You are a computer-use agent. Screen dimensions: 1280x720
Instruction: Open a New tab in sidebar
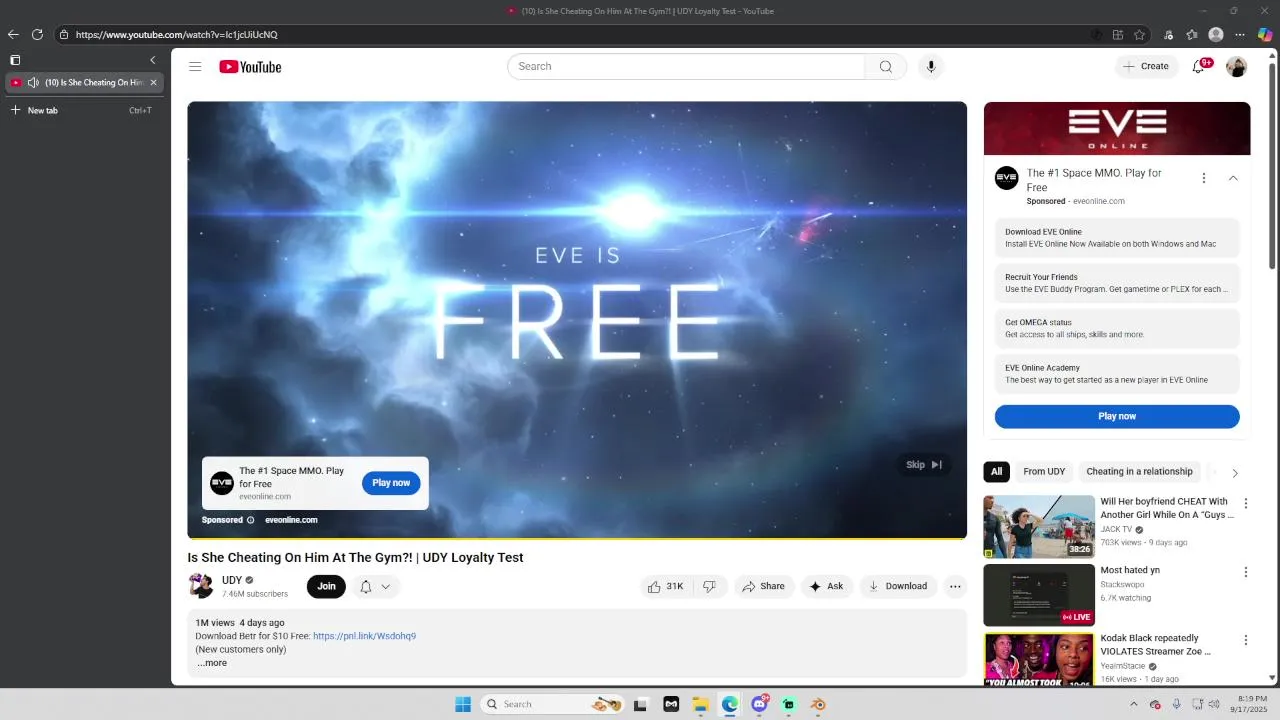click(x=81, y=110)
